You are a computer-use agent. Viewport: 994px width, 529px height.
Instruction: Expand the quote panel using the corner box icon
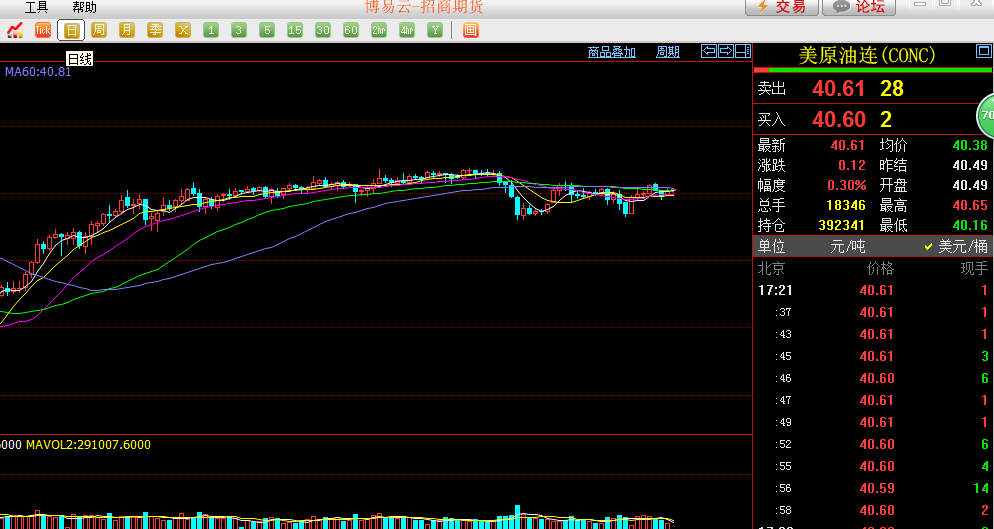(x=982, y=52)
